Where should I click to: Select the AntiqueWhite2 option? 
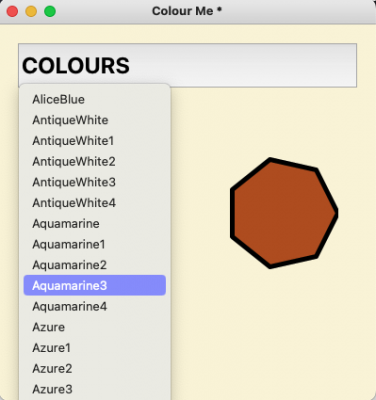point(95,161)
